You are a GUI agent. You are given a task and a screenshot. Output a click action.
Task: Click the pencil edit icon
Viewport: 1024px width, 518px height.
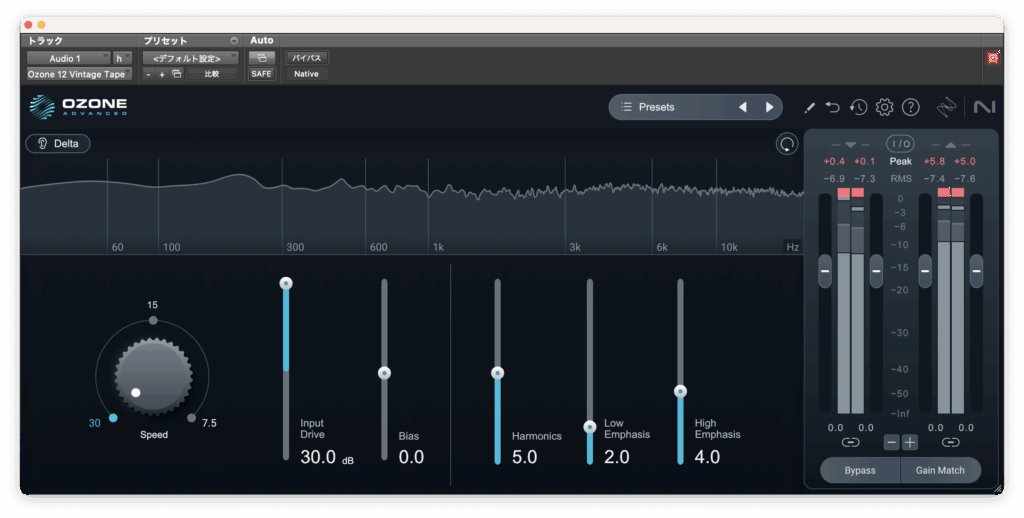click(810, 107)
